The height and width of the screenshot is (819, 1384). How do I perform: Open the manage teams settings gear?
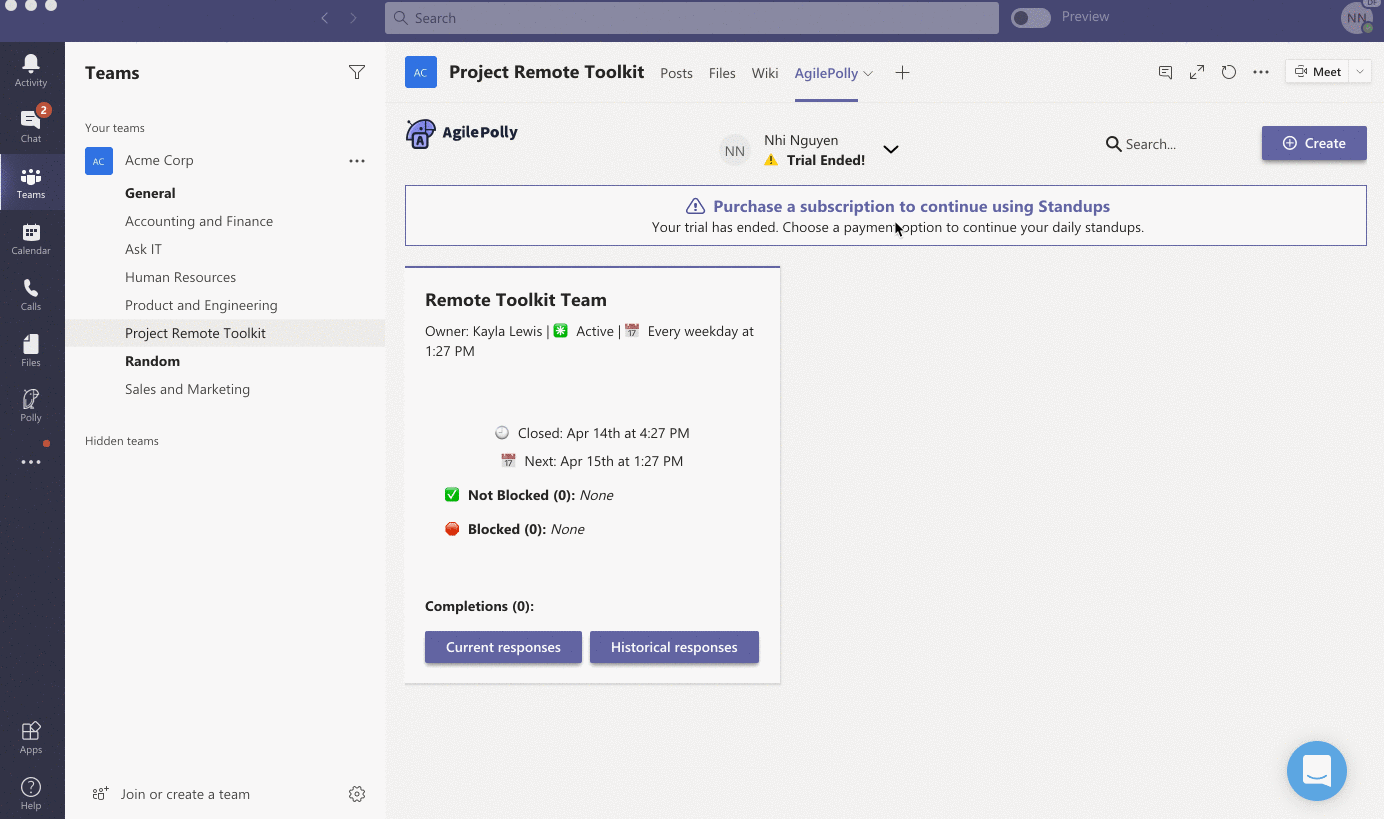[x=357, y=794]
